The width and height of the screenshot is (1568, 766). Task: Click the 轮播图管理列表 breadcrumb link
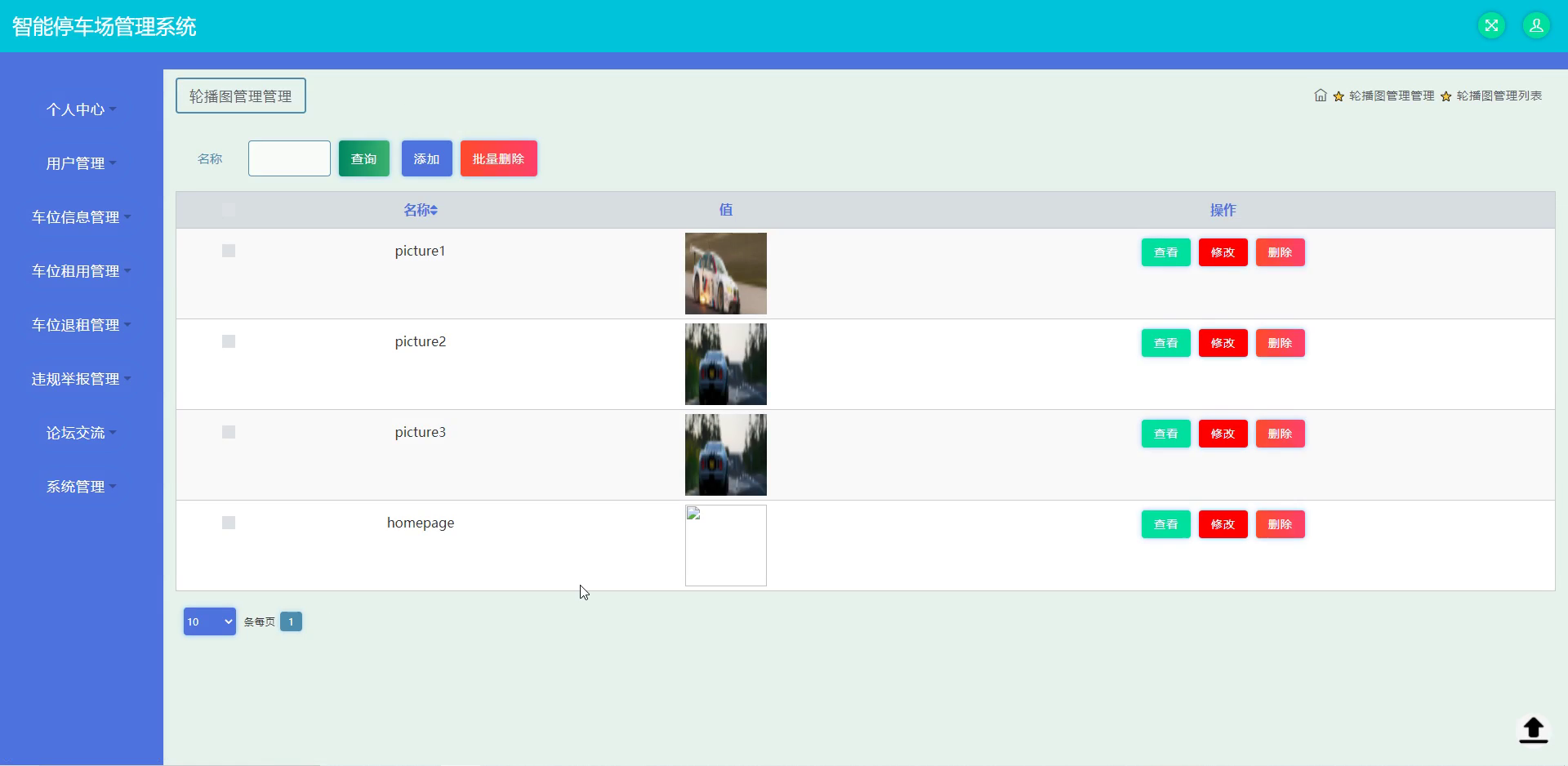[x=1499, y=96]
